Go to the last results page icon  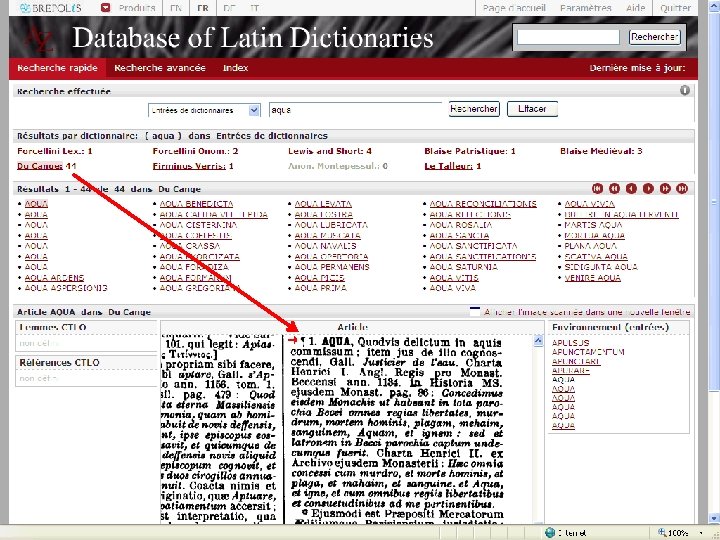682,188
